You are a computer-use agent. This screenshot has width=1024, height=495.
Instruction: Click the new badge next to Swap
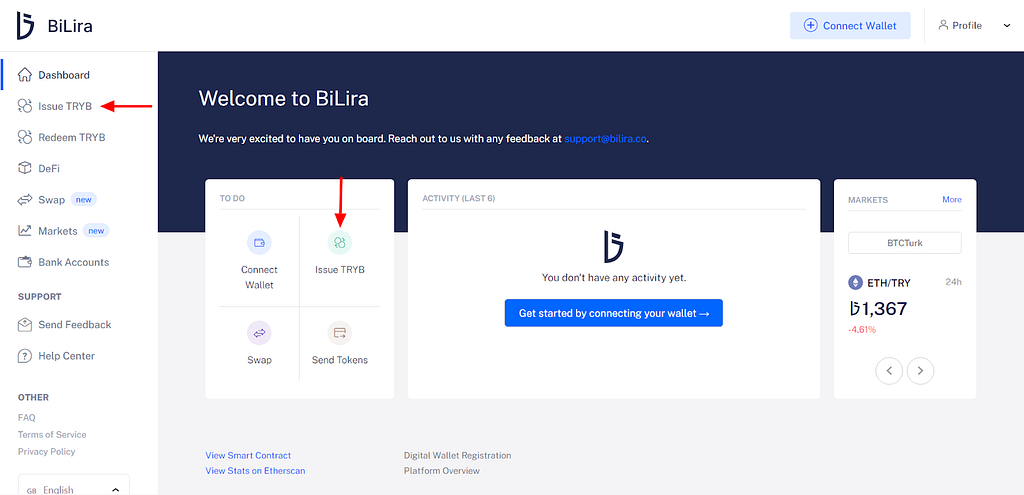(84, 199)
